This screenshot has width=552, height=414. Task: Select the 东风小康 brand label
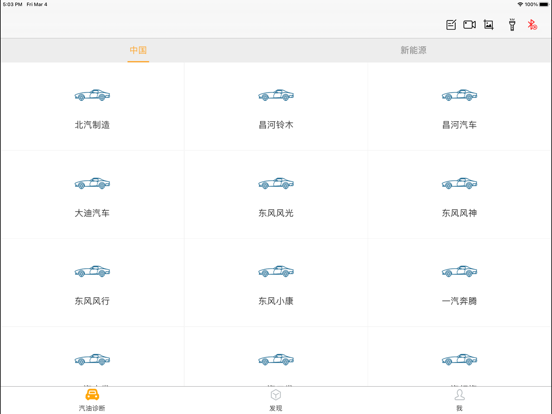(x=276, y=301)
